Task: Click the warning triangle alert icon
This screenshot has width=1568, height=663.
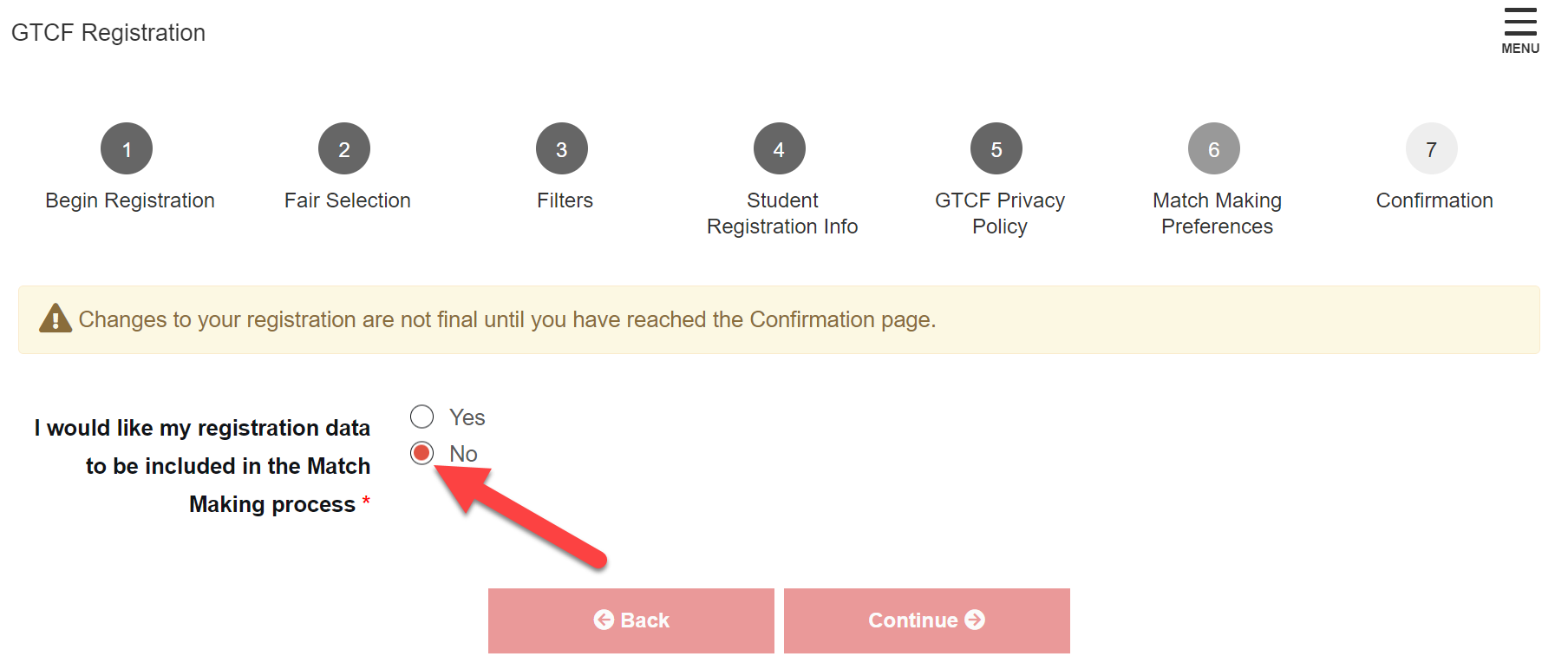Action: click(56, 318)
